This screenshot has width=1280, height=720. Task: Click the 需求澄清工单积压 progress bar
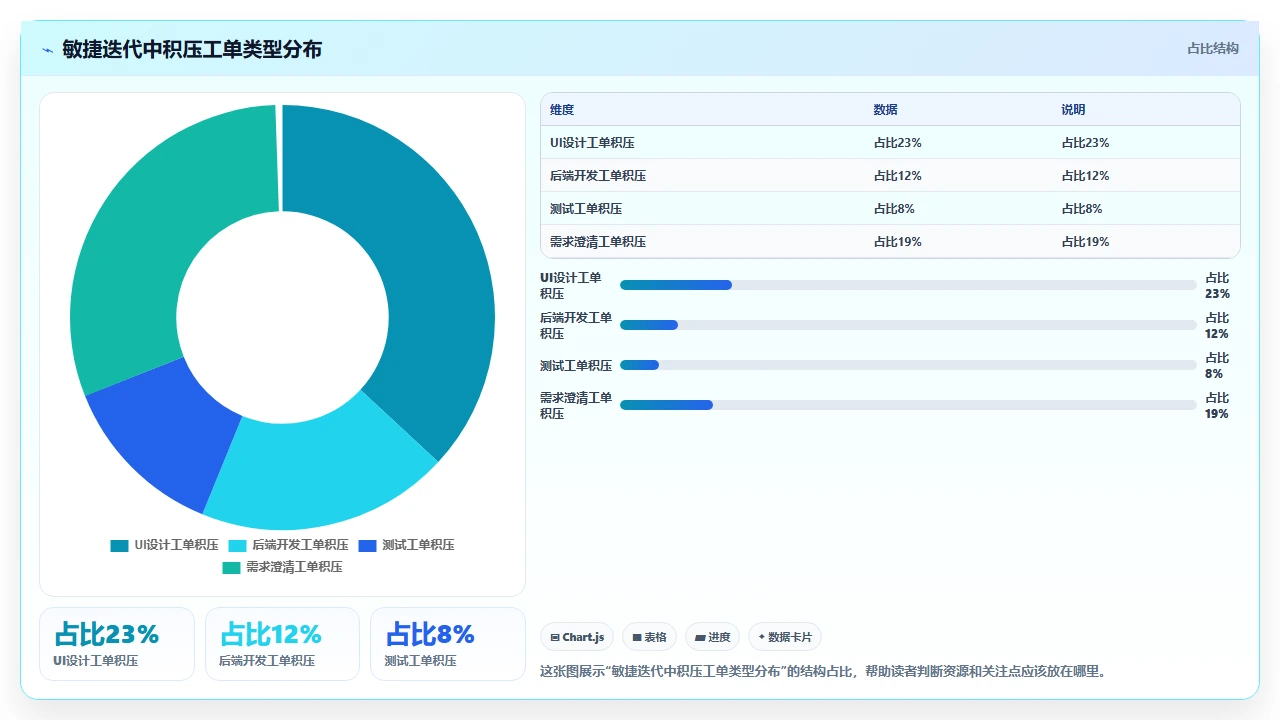click(908, 405)
